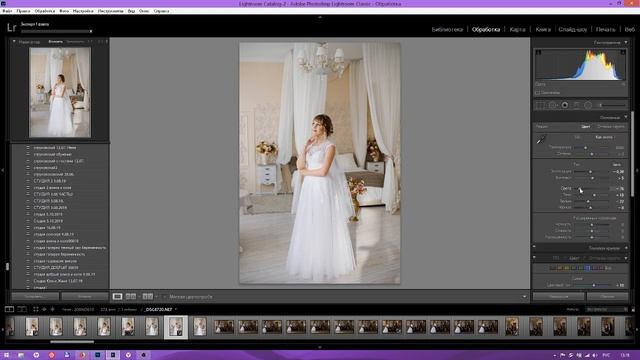The width and height of the screenshot is (640, 360).
Task: Expand the Тоновая кривая panel
Action: pyautogui.click(x=626, y=248)
